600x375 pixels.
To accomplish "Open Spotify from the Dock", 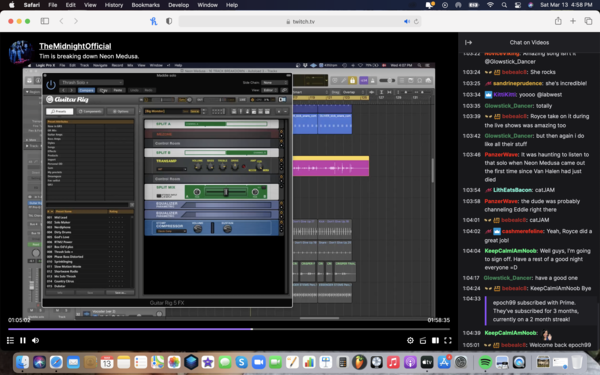I will 485,362.
